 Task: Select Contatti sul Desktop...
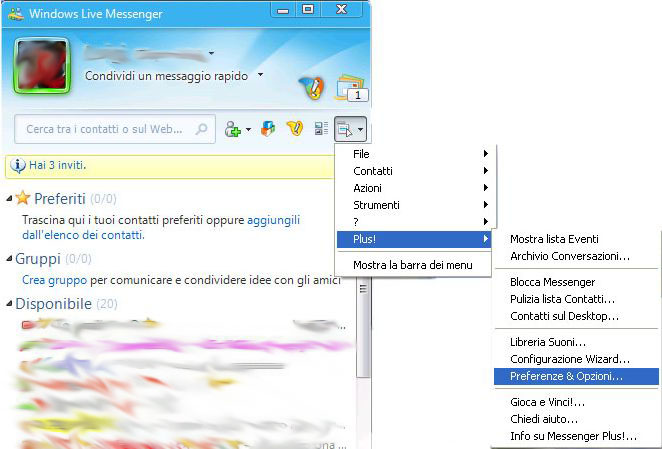click(x=576, y=316)
